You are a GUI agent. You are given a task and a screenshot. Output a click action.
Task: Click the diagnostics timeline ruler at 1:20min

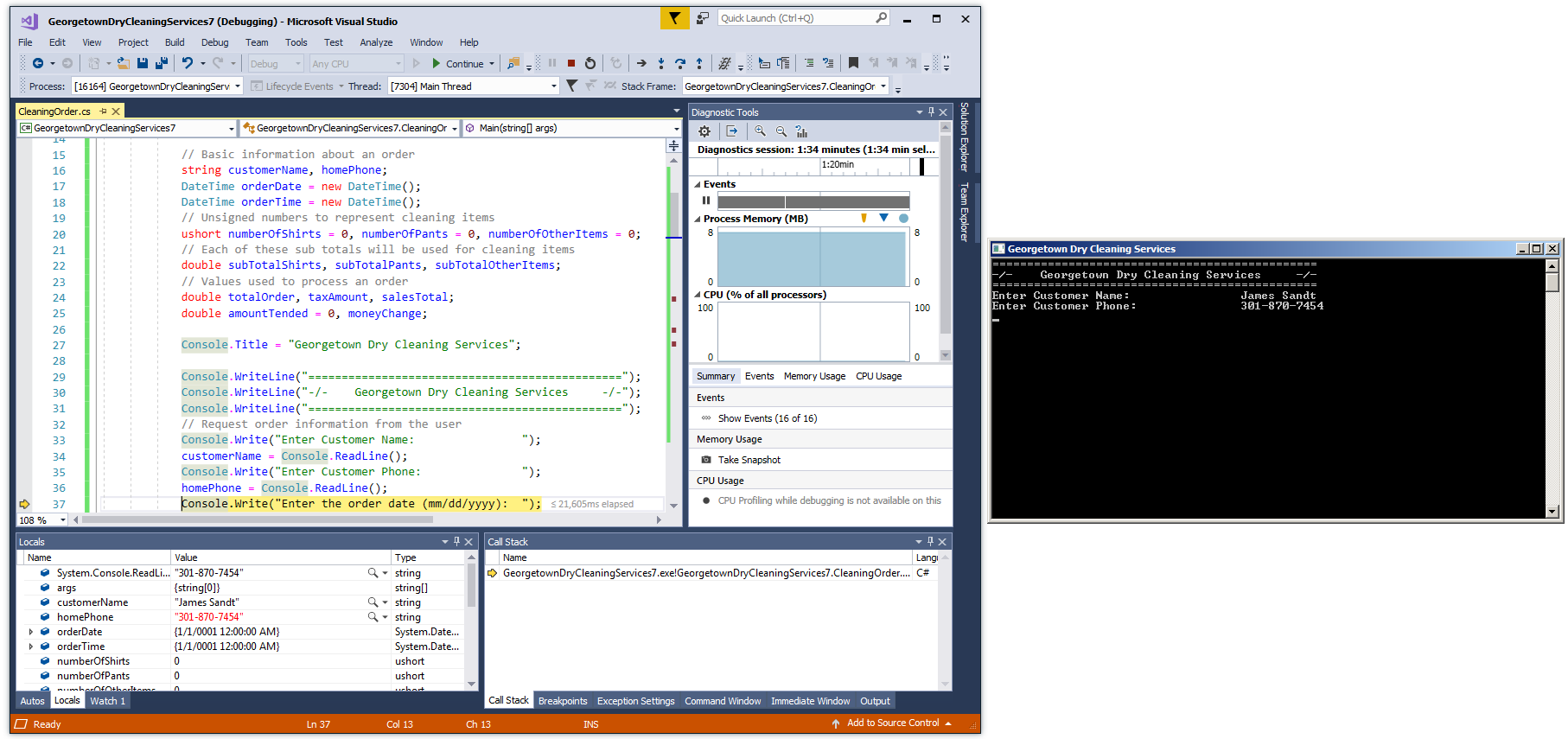pos(838,164)
